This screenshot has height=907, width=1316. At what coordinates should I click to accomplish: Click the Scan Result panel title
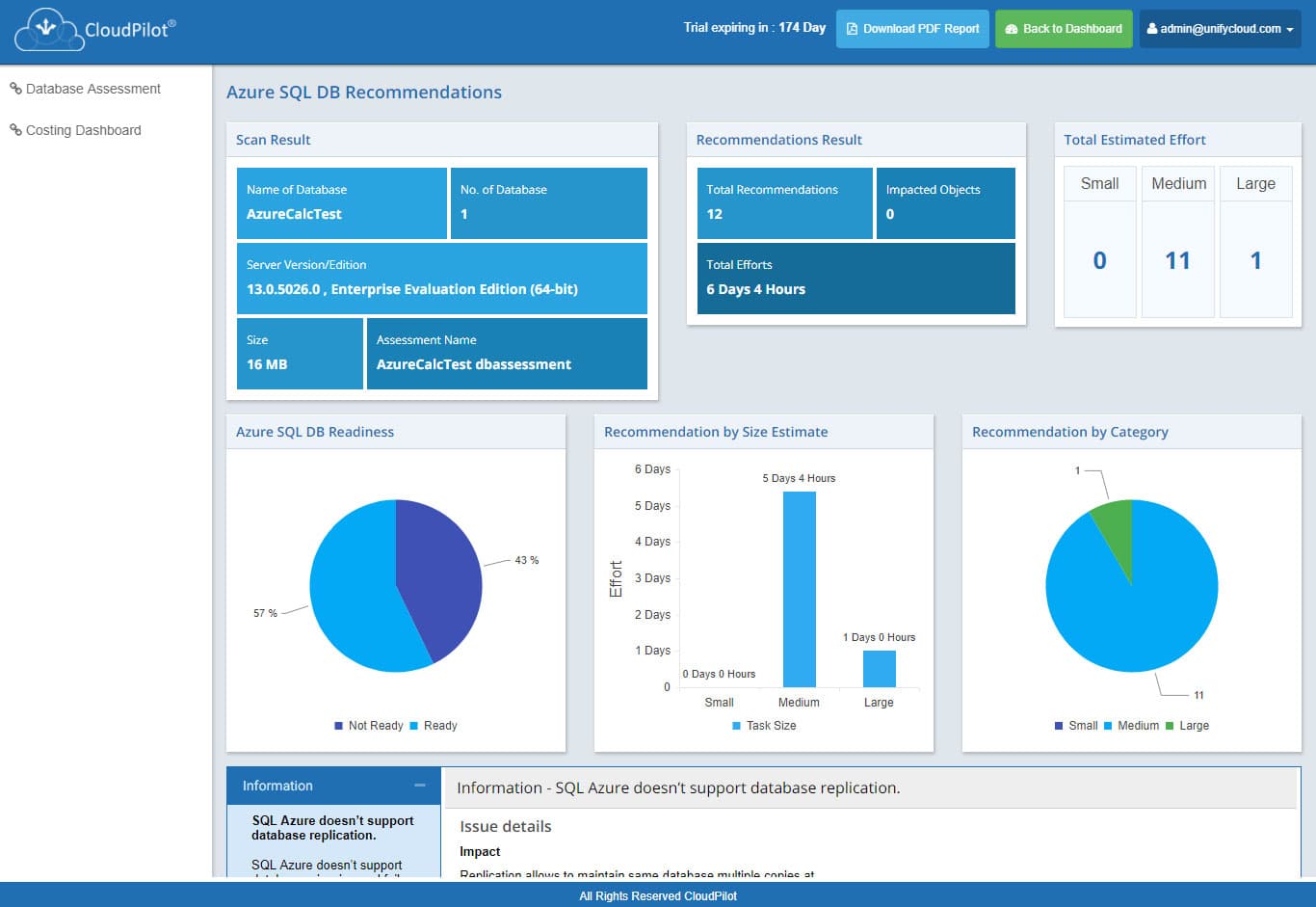pos(274,140)
